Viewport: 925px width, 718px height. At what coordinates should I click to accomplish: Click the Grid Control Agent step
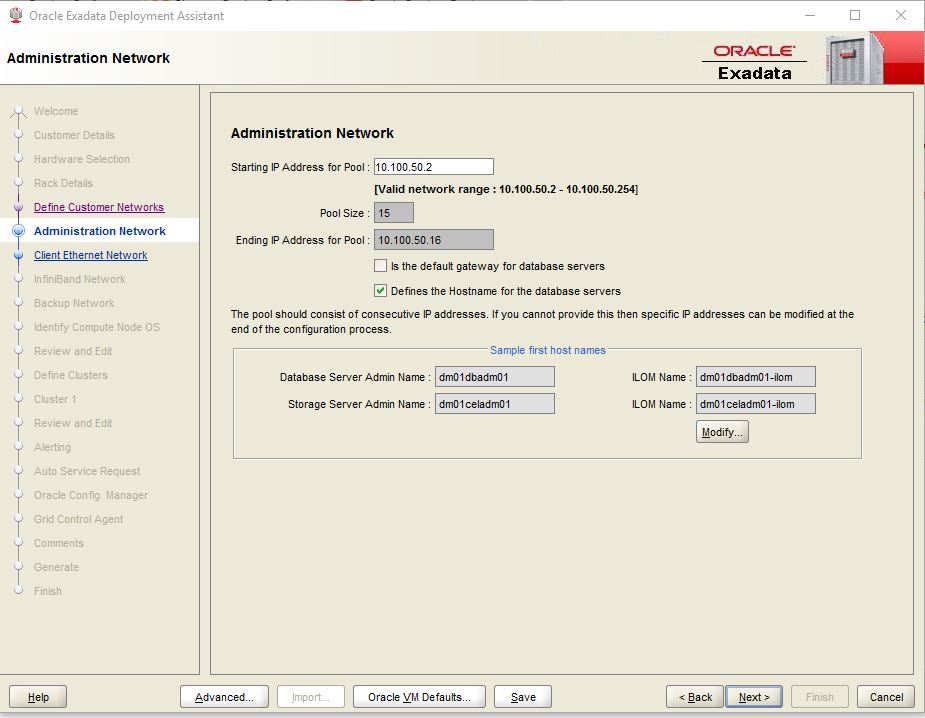point(78,519)
